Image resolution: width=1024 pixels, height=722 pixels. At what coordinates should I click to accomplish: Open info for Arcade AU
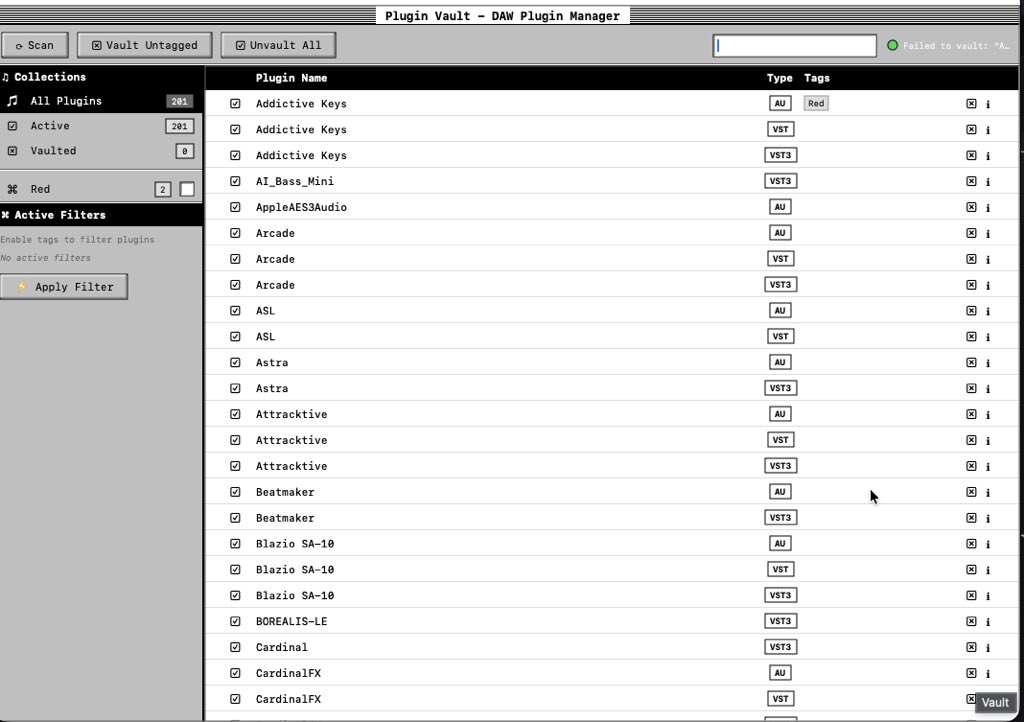(x=988, y=233)
